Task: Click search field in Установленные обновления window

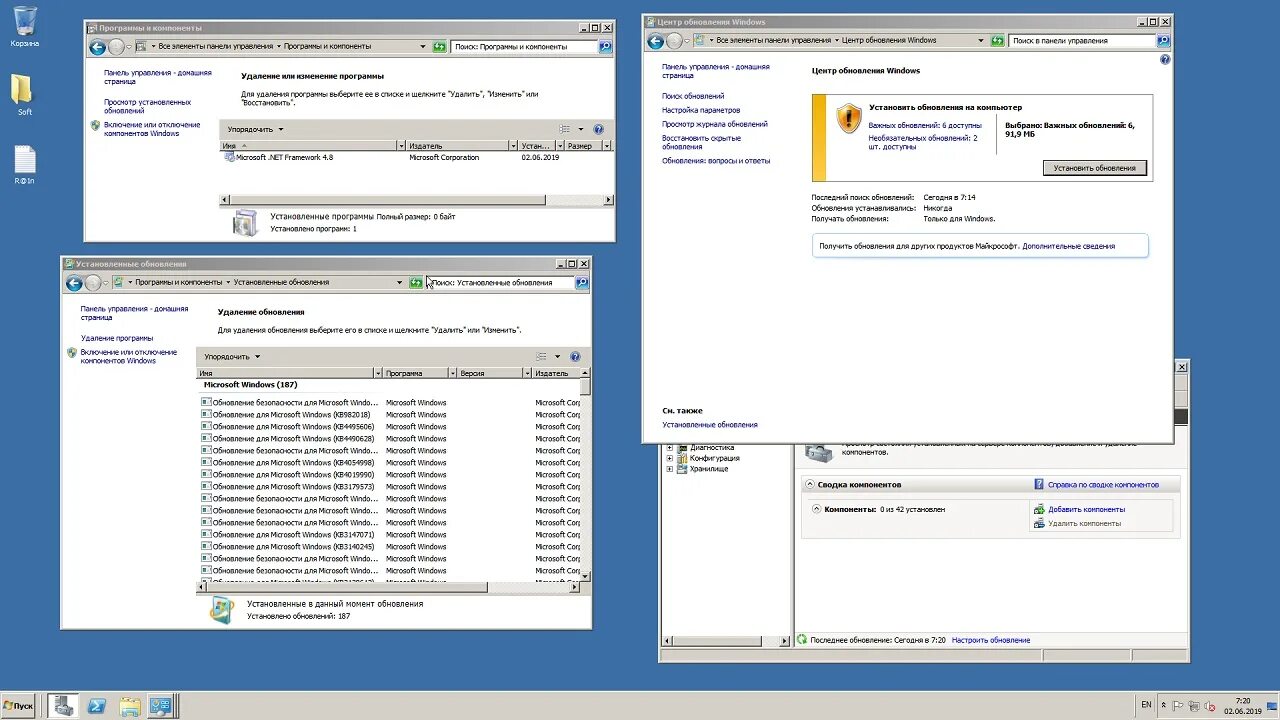Action: point(501,282)
